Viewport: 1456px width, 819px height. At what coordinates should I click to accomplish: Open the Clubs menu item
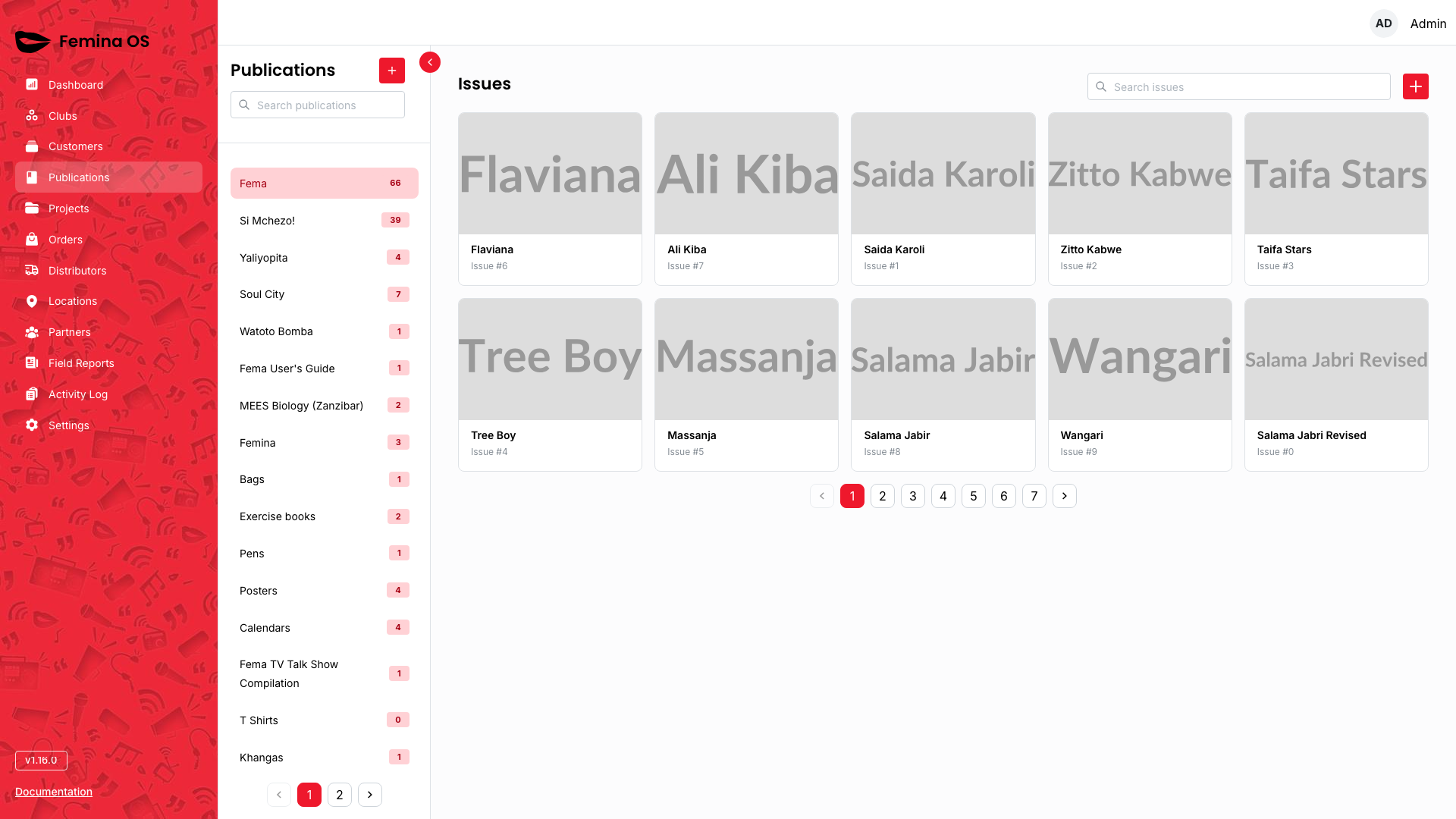(x=108, y=116)
